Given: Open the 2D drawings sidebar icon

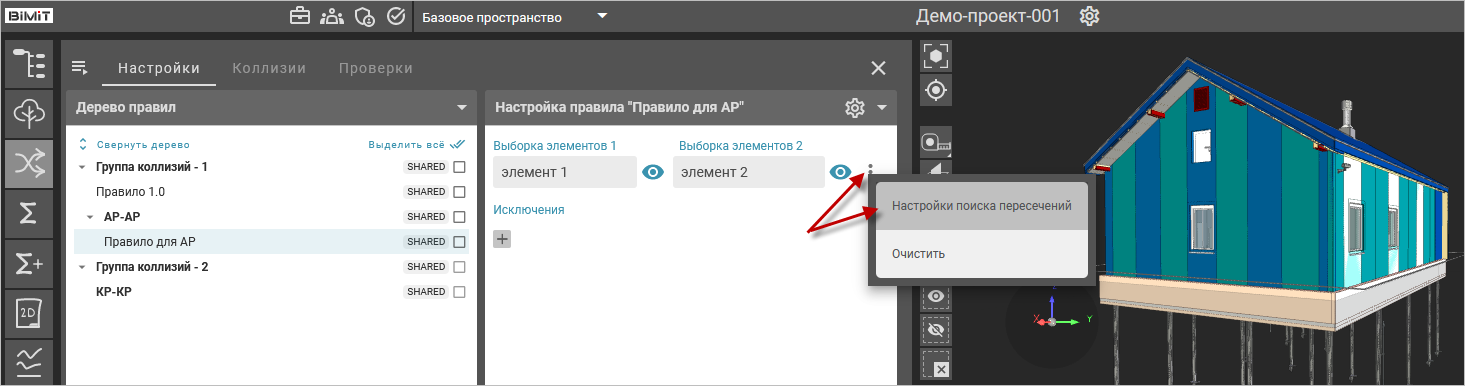Looking at the screenshot, I should coord(29,314).
